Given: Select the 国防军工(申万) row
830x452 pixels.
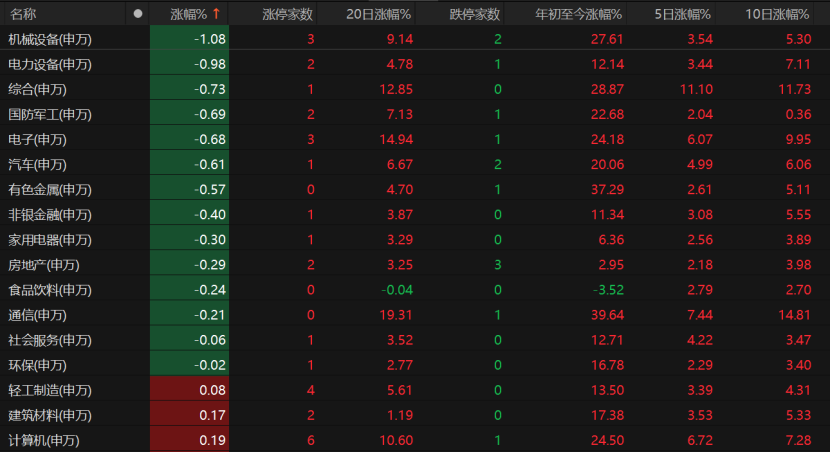Looking at the screenshot, I should coord(50,114).
